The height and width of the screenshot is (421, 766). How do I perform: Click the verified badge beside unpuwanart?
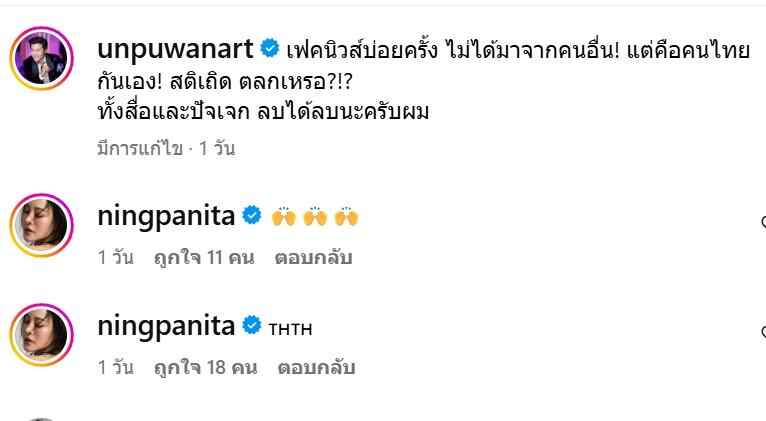pyautogui.click(x=269, y=48)
